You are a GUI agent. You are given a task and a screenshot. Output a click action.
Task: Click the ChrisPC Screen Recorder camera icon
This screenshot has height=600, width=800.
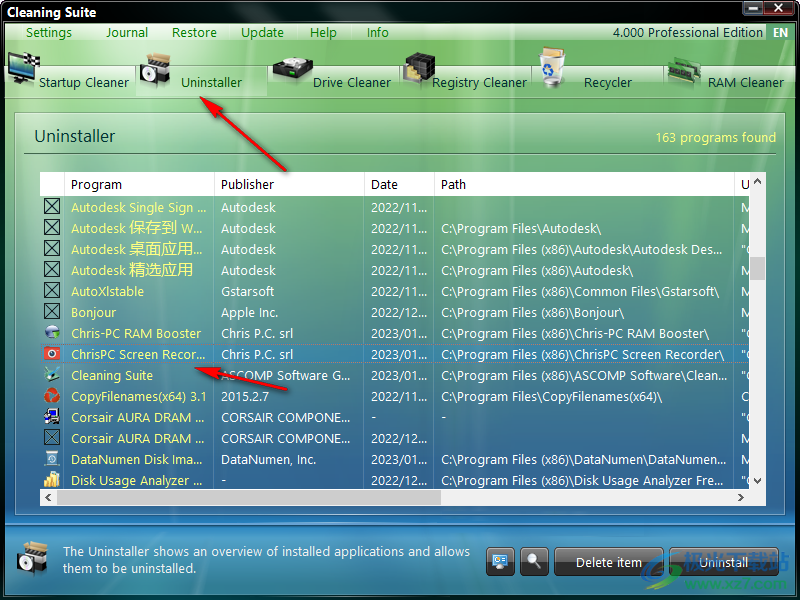[x=52, y=354]
